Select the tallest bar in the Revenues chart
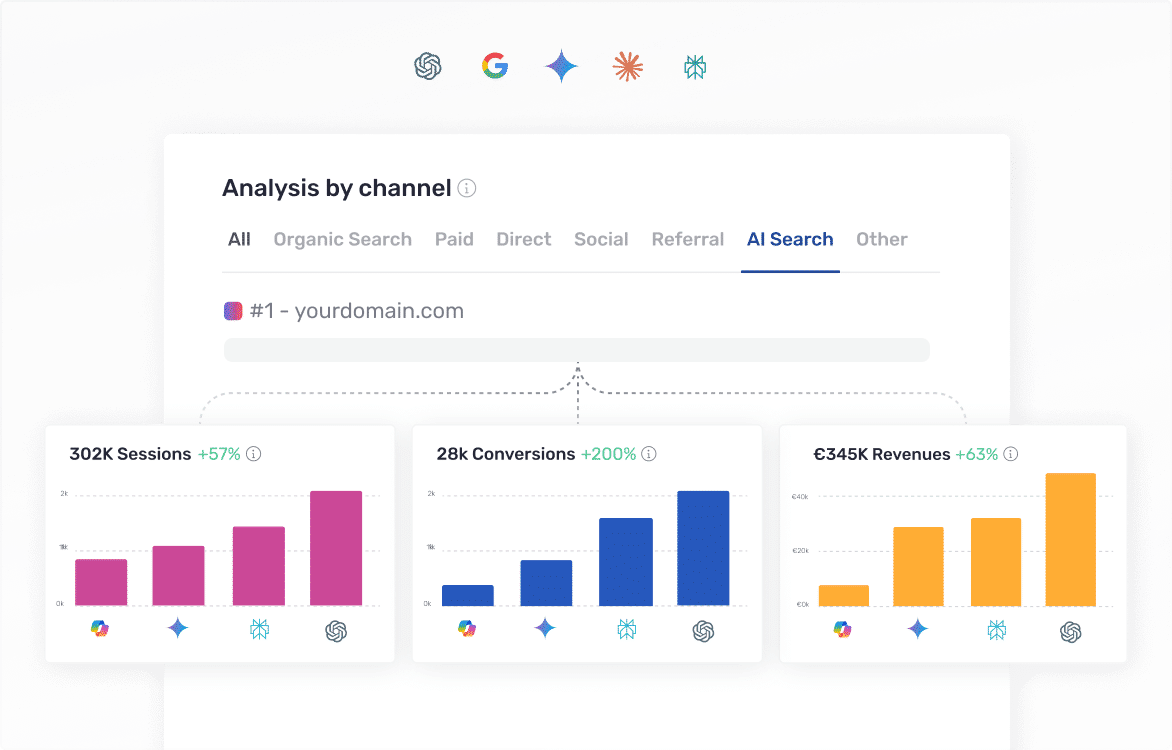 pos(1072,540)
